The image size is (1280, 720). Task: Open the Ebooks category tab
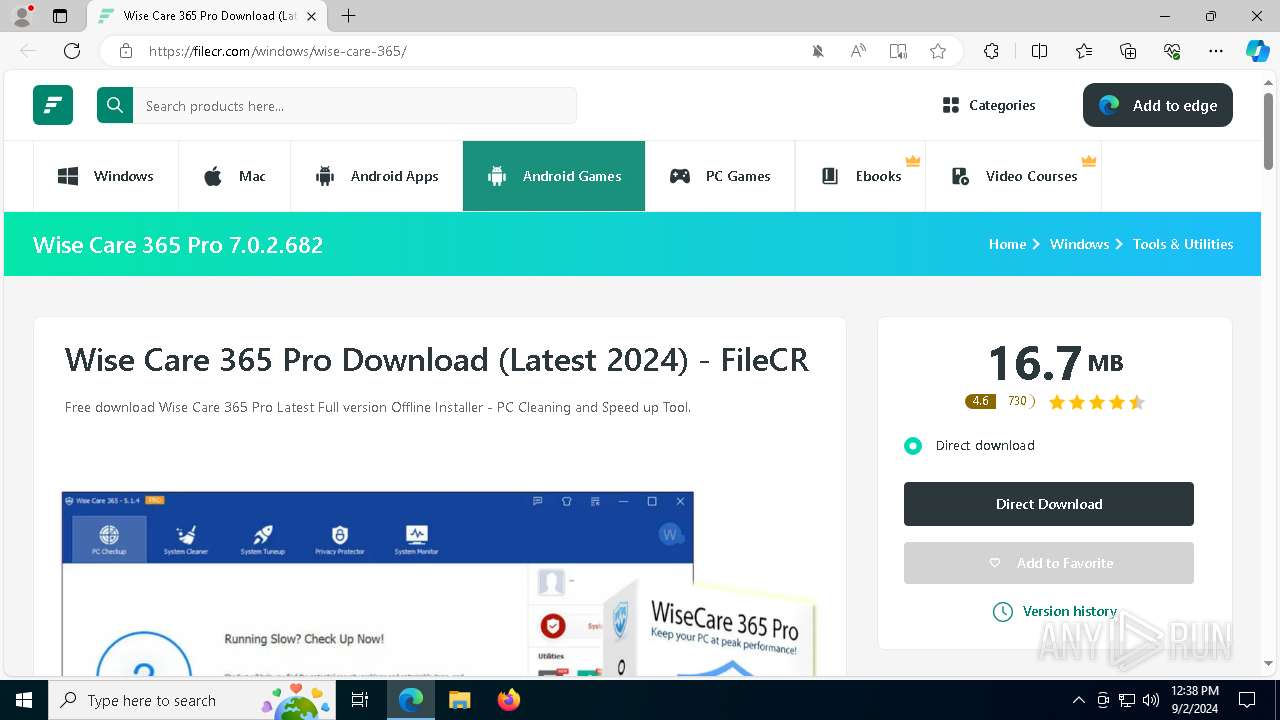[861, 176]
